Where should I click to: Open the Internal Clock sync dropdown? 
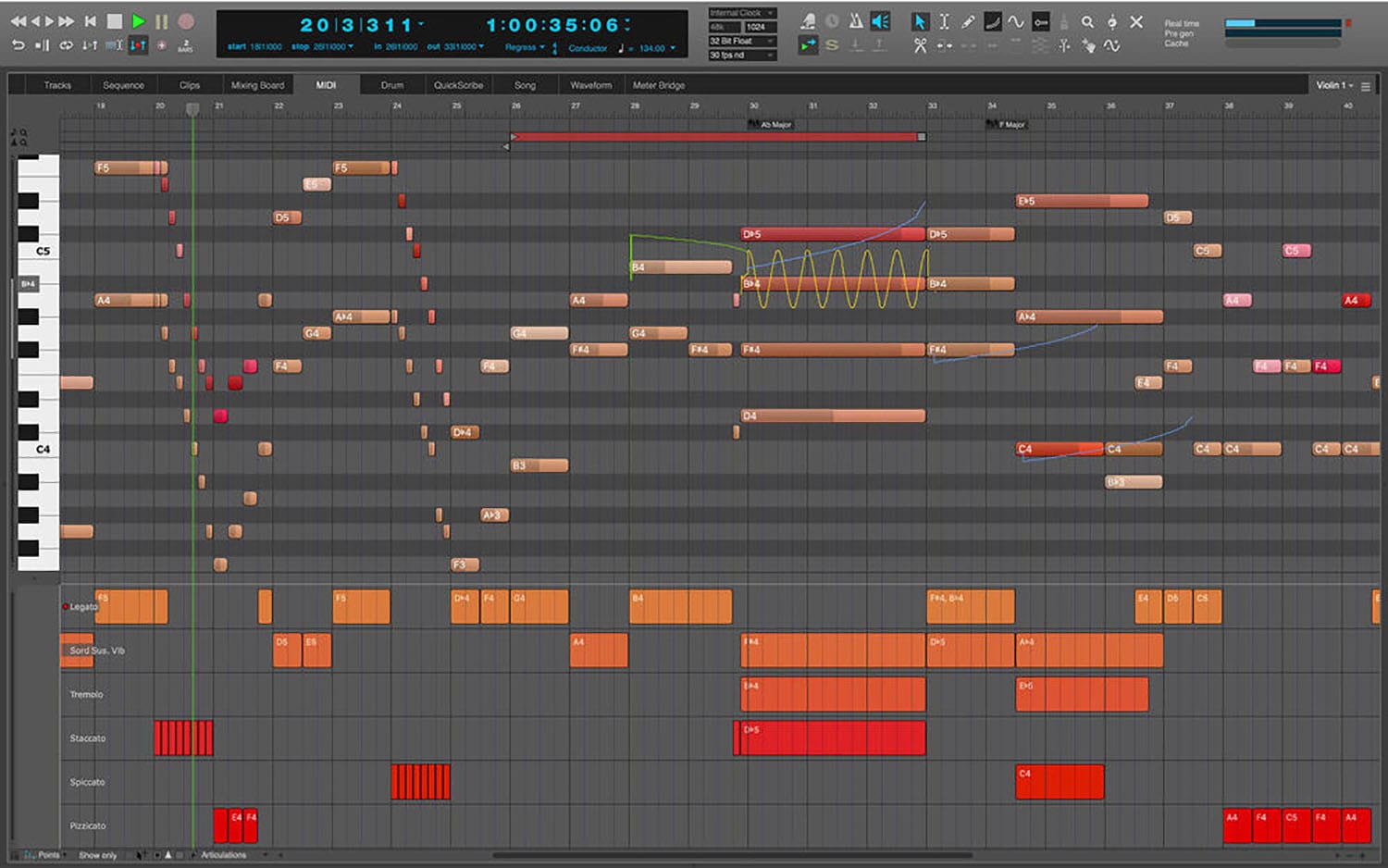(x=742, y=13)
